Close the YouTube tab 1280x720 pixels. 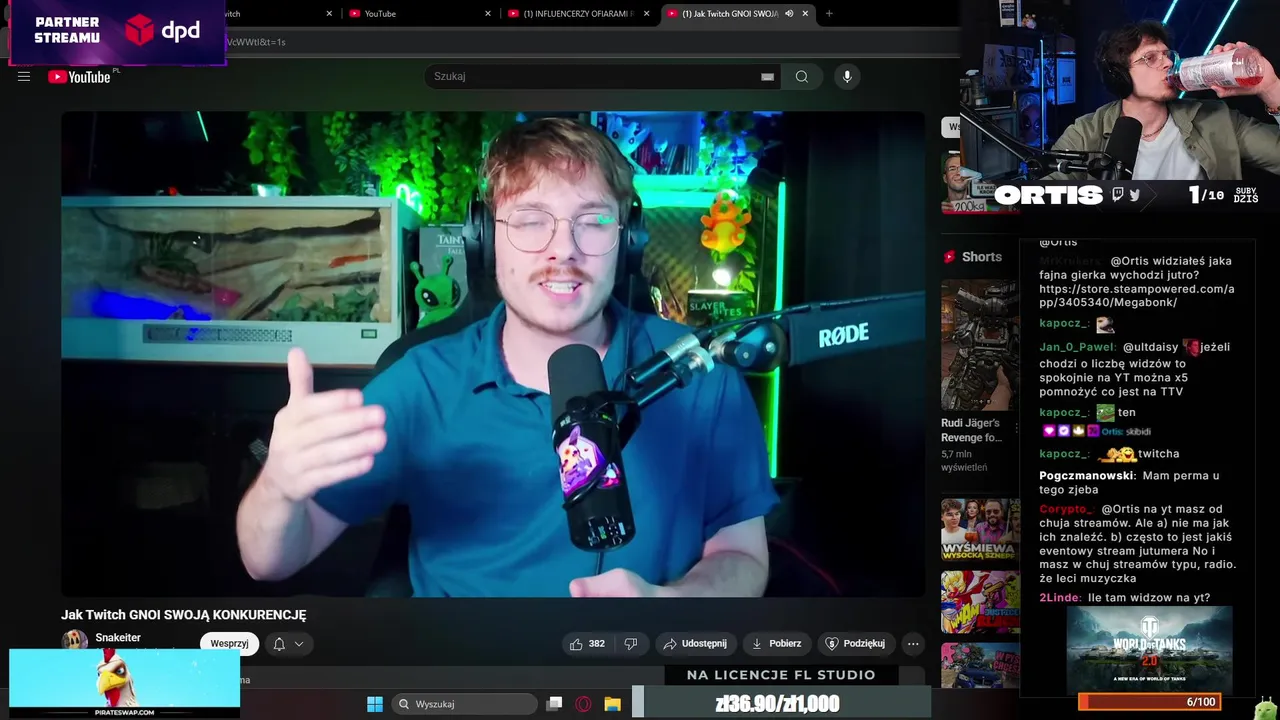[488, 14]
